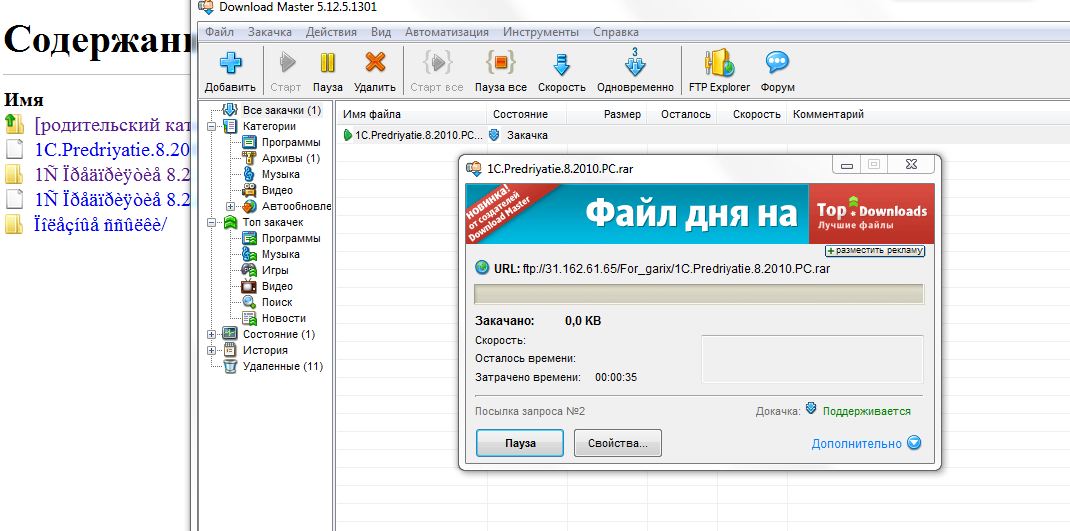
Task: Open the Инструменты menu
Action: (x=540, y=32)
